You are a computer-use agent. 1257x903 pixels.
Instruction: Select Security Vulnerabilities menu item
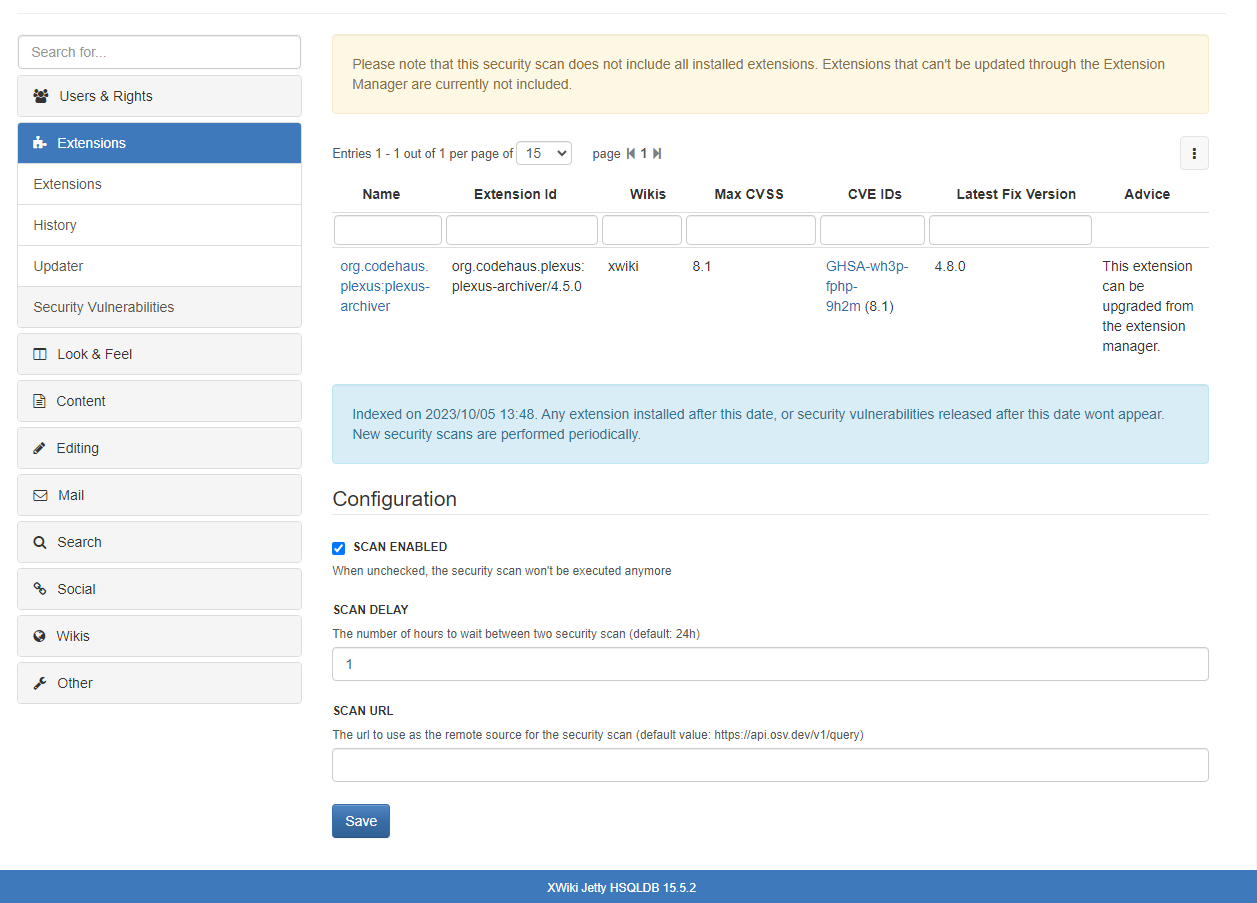[x=159, y=307]
